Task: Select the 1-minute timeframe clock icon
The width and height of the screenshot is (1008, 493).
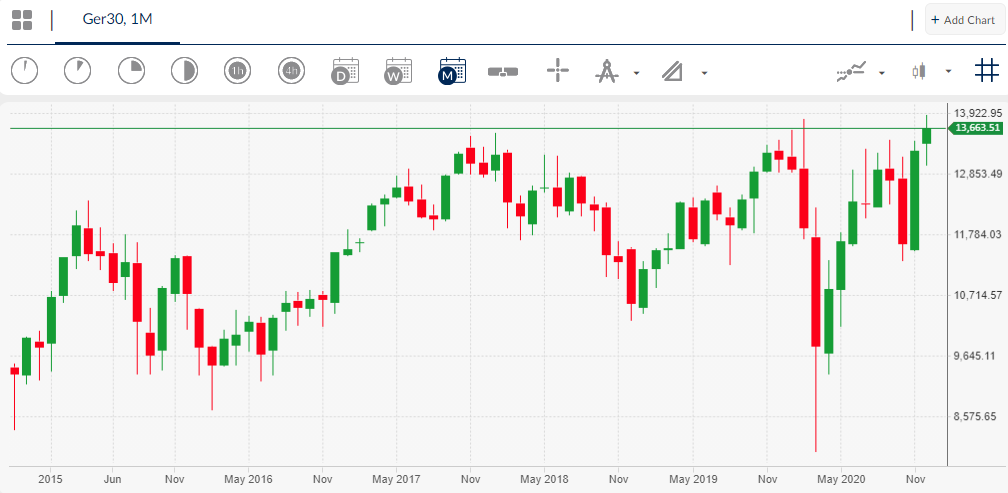Action: [x=24, y=71]
